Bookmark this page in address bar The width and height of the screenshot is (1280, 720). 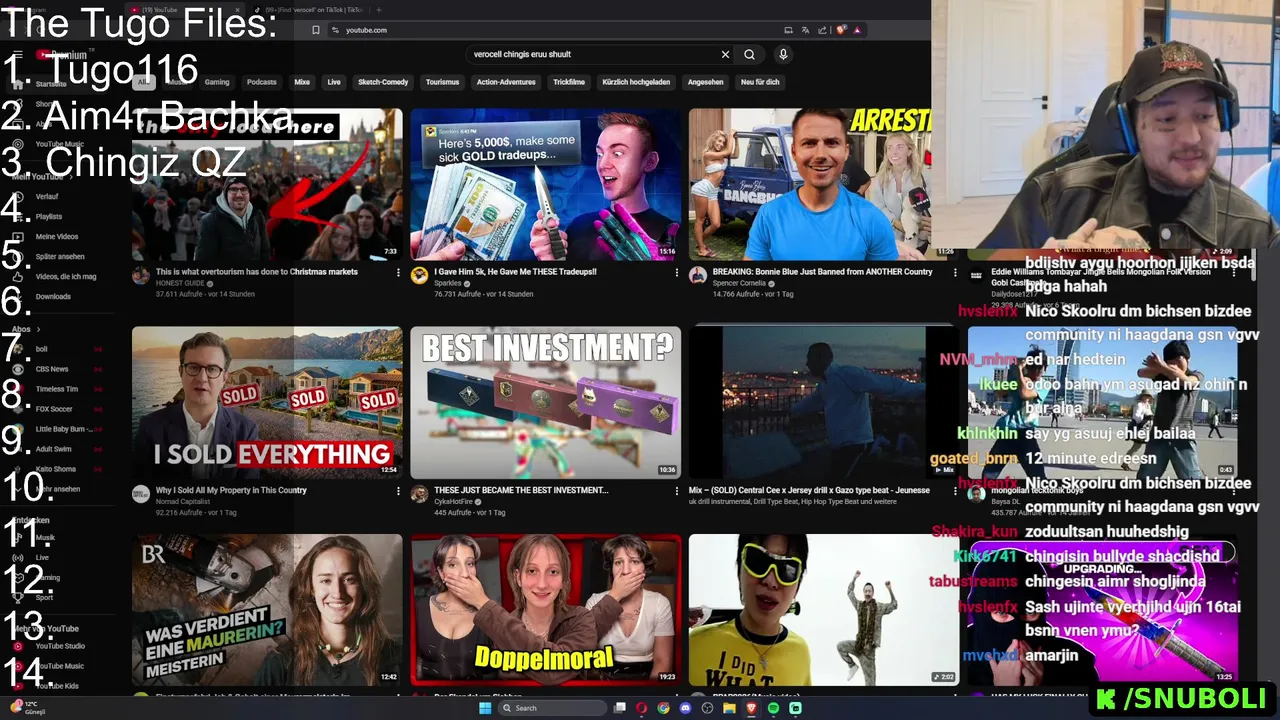coord(316,30)
